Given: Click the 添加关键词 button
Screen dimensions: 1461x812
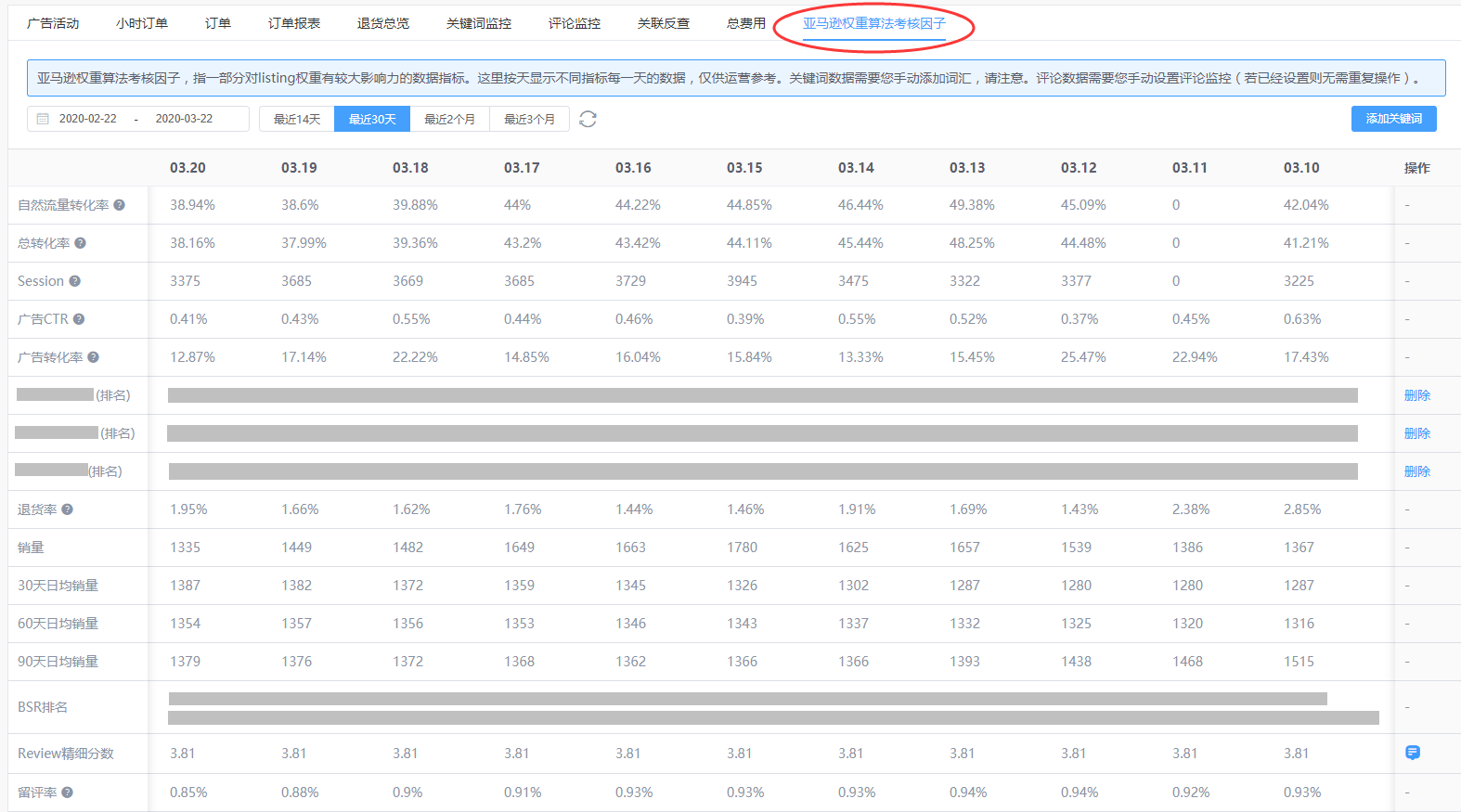Looking at the screenshot, I should 1393,119.
